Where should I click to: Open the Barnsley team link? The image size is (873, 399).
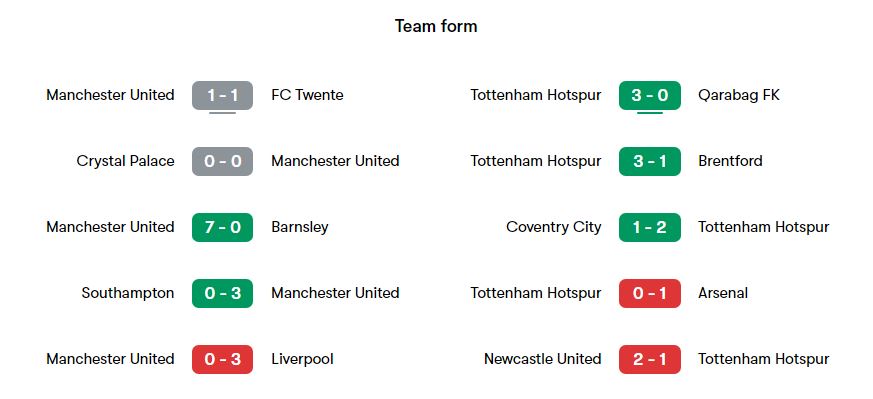(x=300, y=227)
